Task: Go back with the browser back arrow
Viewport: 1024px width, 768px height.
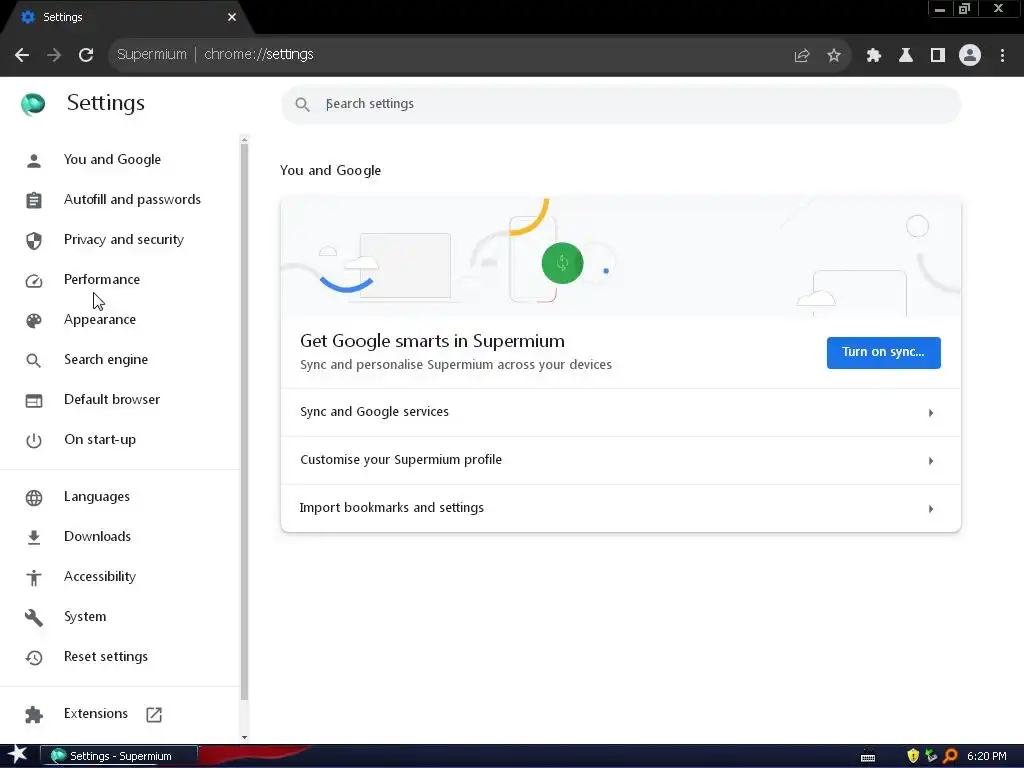Action: point(22,55)
